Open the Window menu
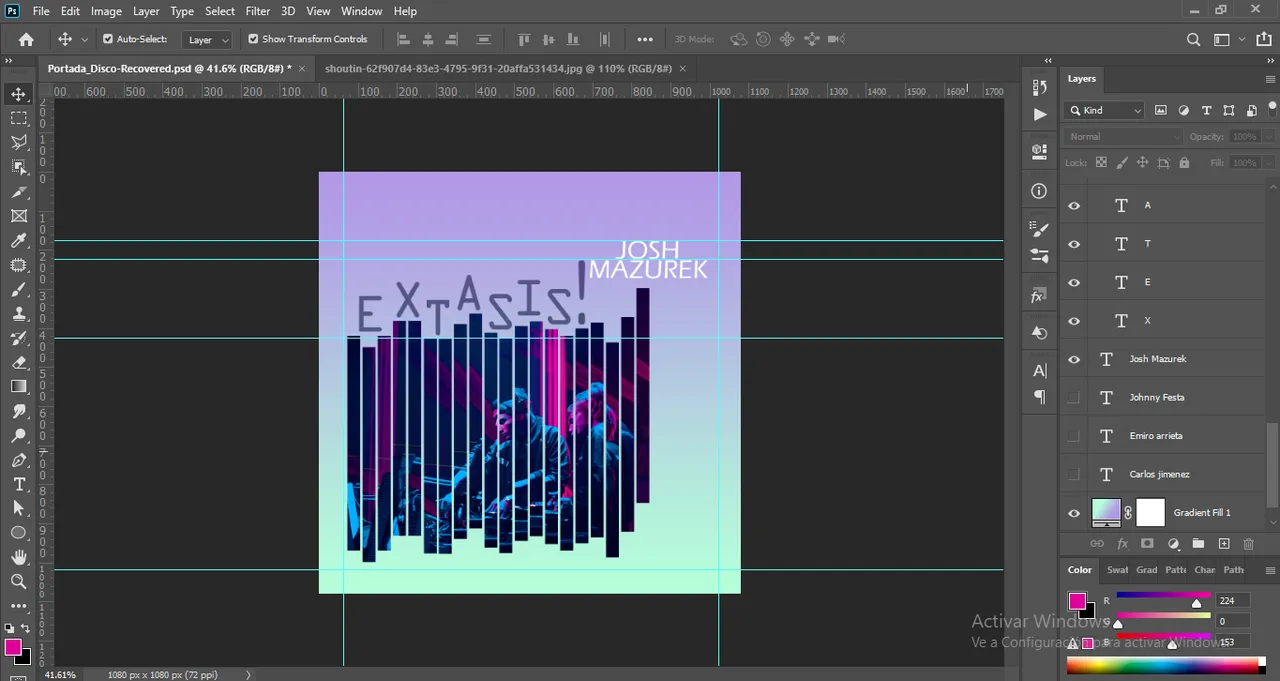Screen dimensions: 1280x681 (x=361, y=11)
